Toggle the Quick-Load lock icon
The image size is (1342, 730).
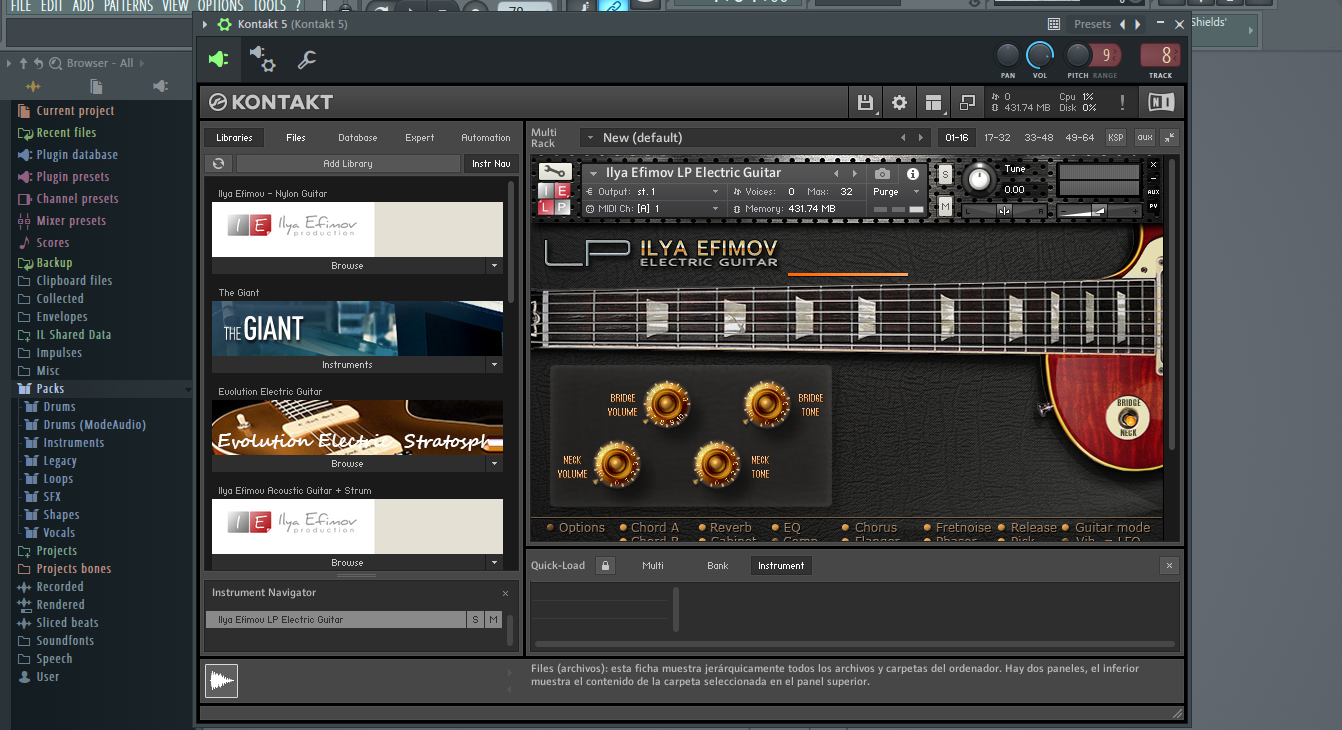click(x=605, y=565)
